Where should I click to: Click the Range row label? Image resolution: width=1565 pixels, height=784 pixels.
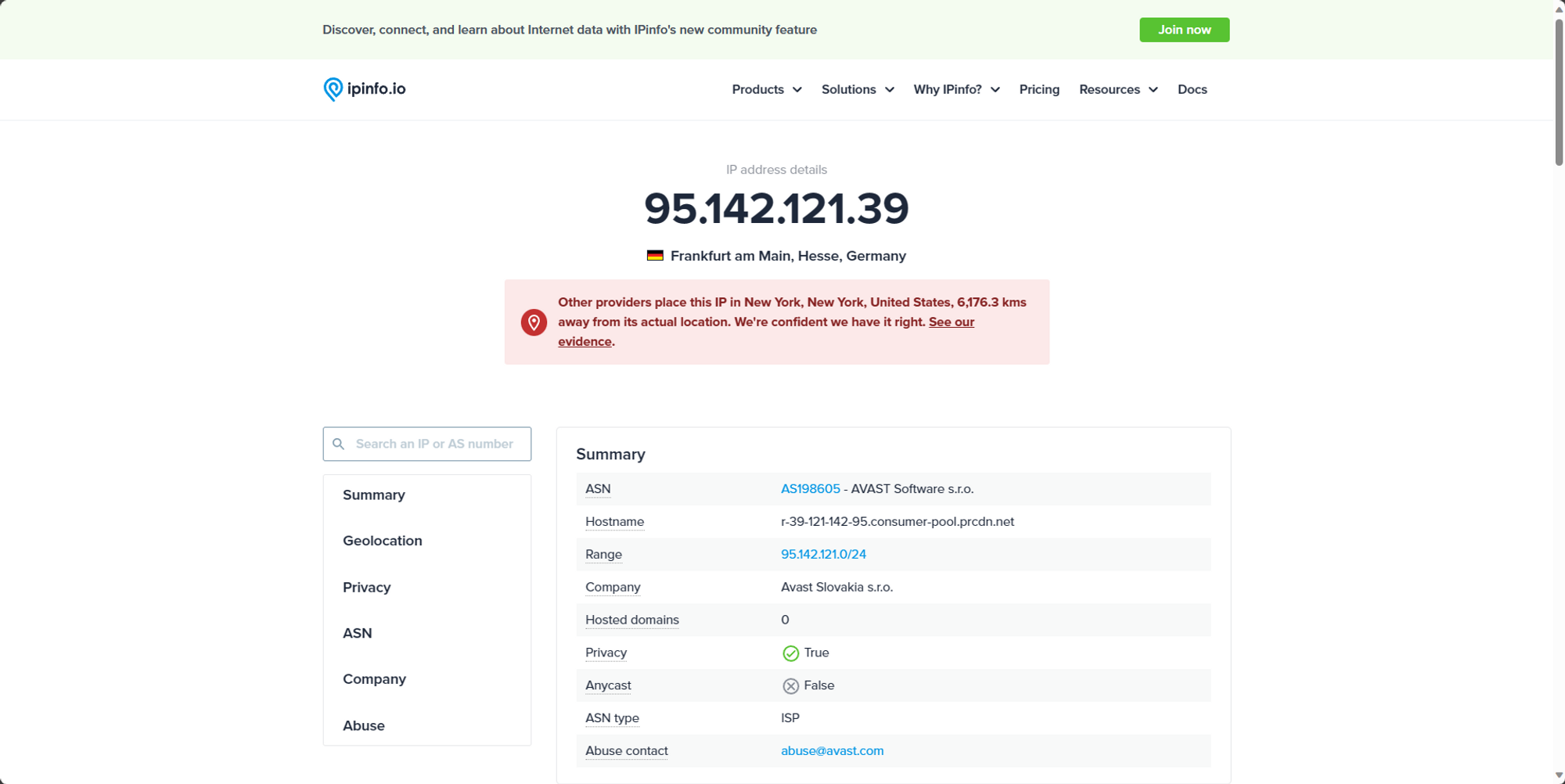click(x=603, y=555)
